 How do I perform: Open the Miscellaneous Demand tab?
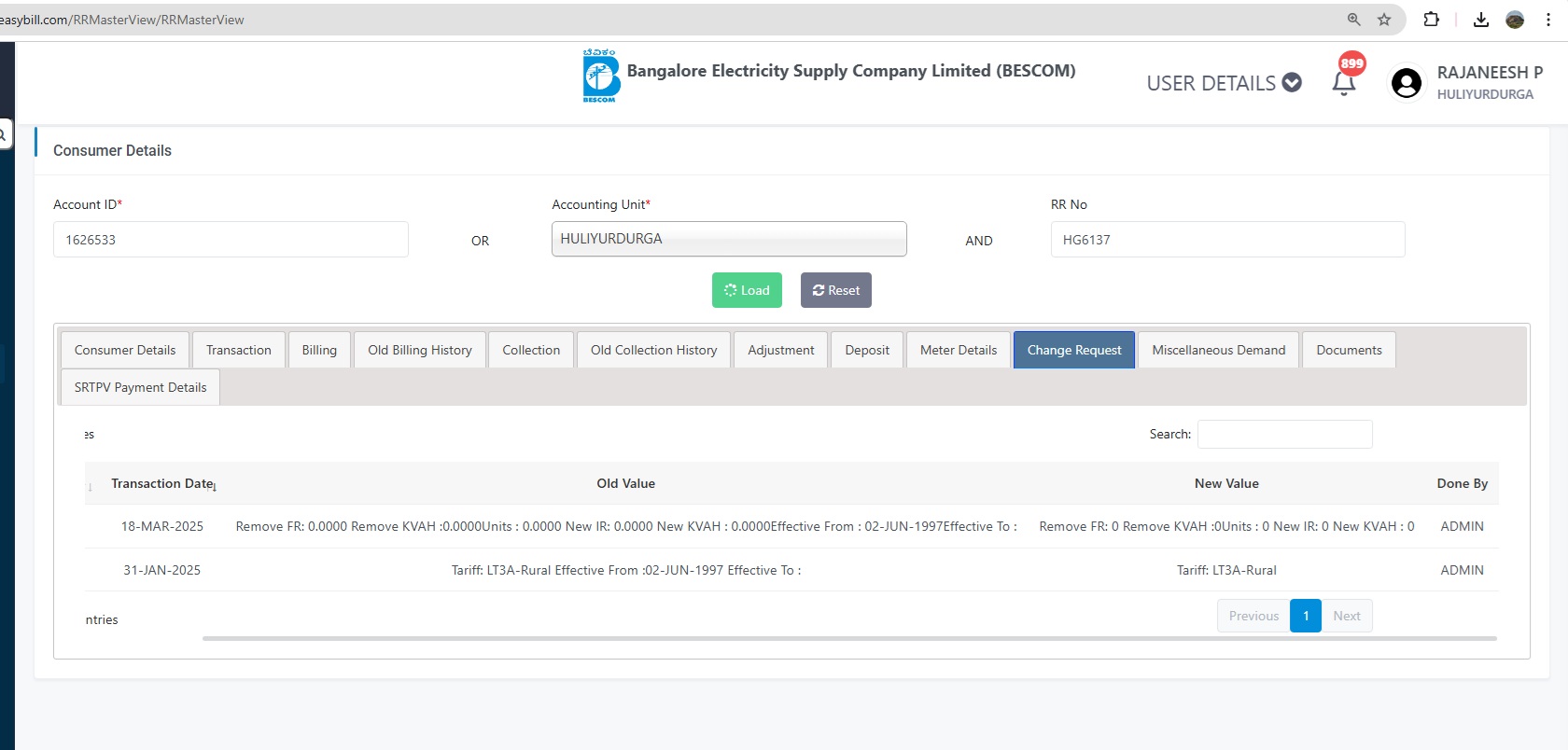point(1219,350)
